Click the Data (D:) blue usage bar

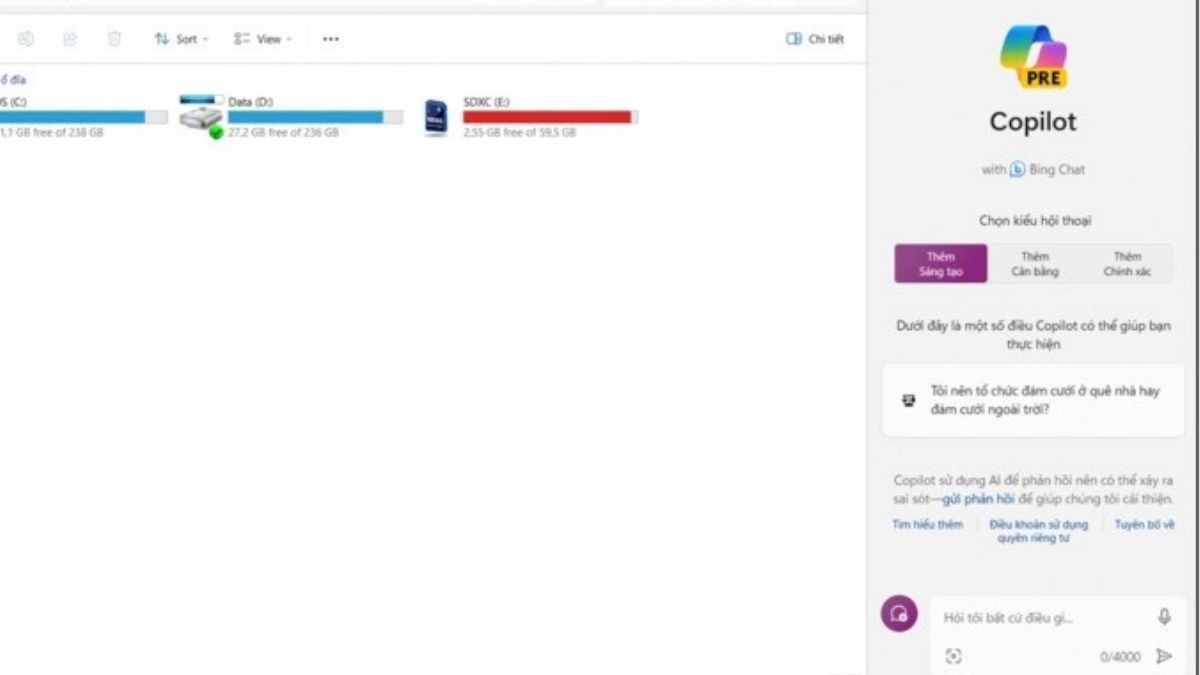(315, 117)
